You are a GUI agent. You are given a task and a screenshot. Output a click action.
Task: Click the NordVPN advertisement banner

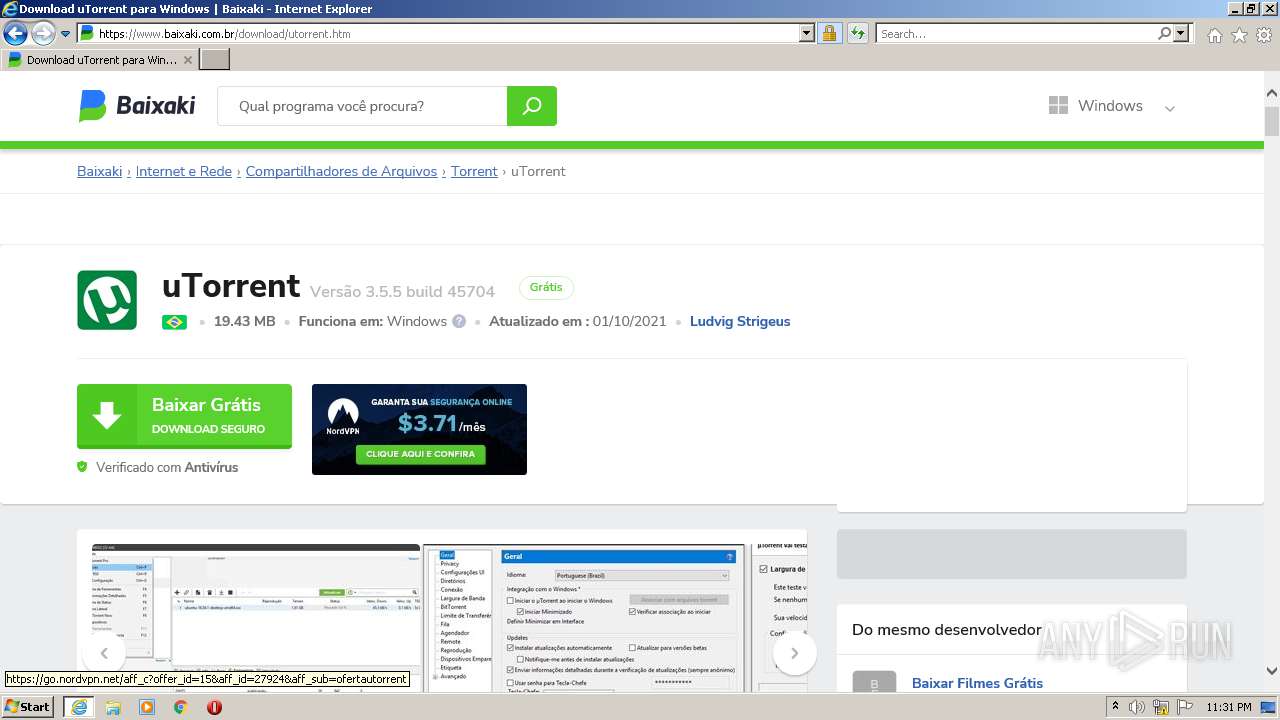click(419, 429)
